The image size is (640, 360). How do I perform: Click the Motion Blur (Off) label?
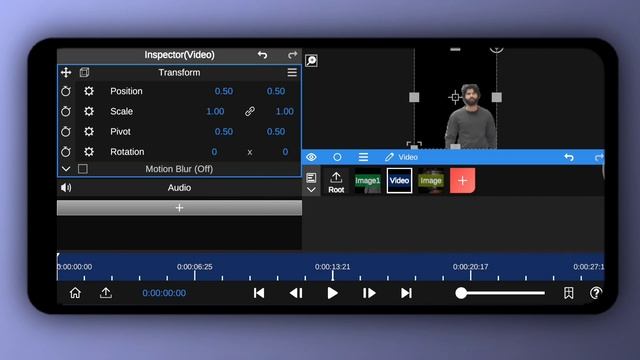(x=179, y=169)
